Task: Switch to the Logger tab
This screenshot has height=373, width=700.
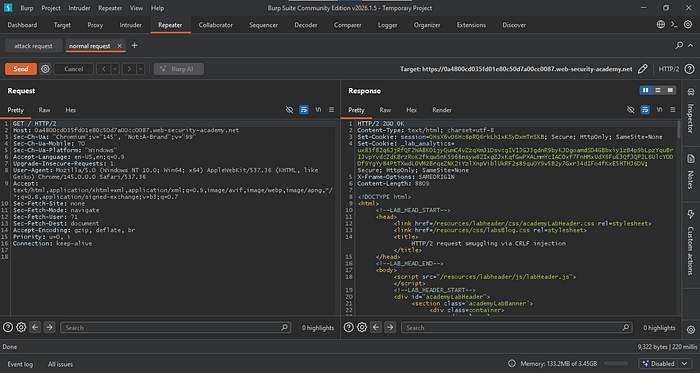Action: pyautogui.click(x=388, y=25)
